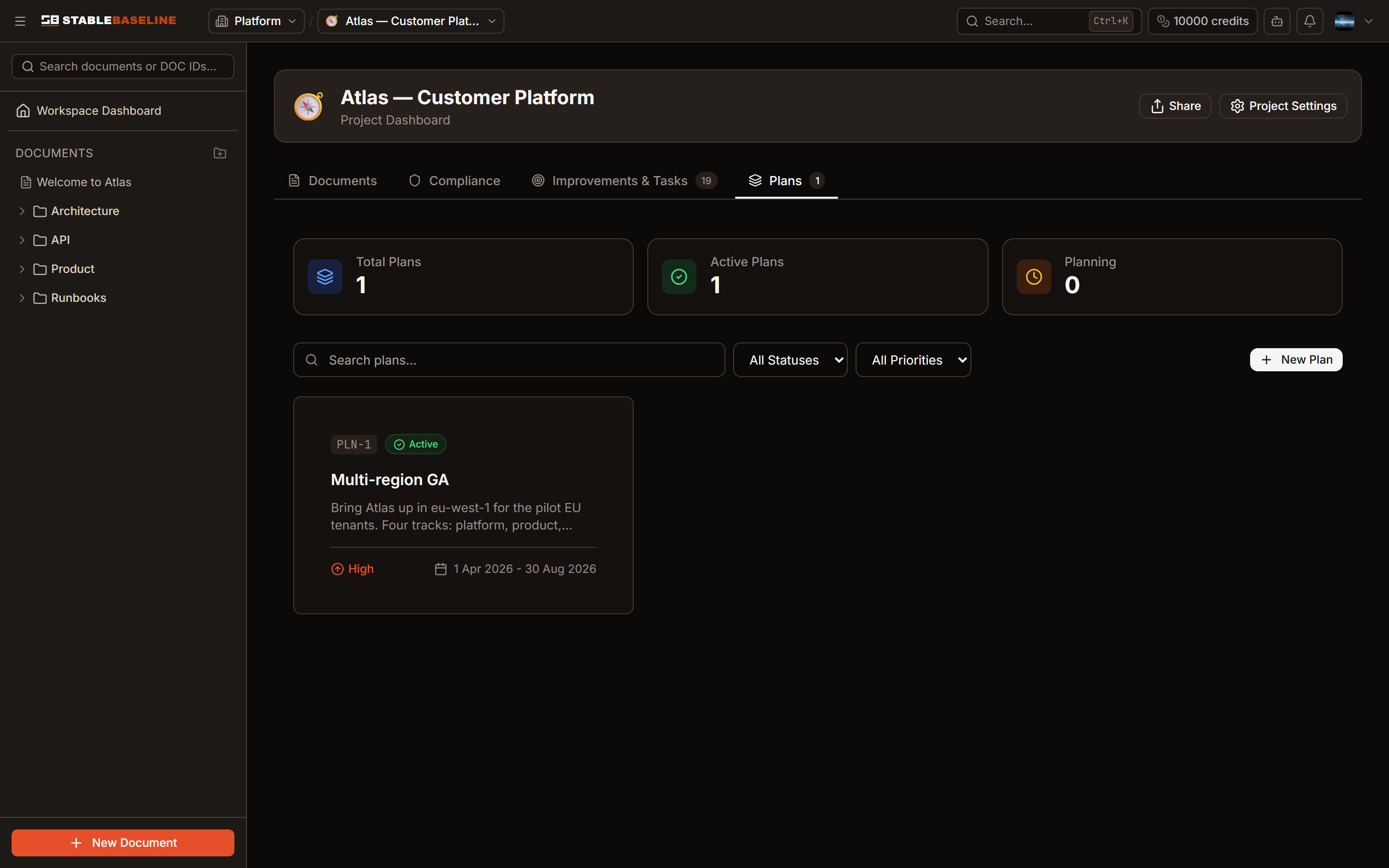1389x868 pixels.
Task: Click the Planning clock icon
Action: coord(1034,277)
